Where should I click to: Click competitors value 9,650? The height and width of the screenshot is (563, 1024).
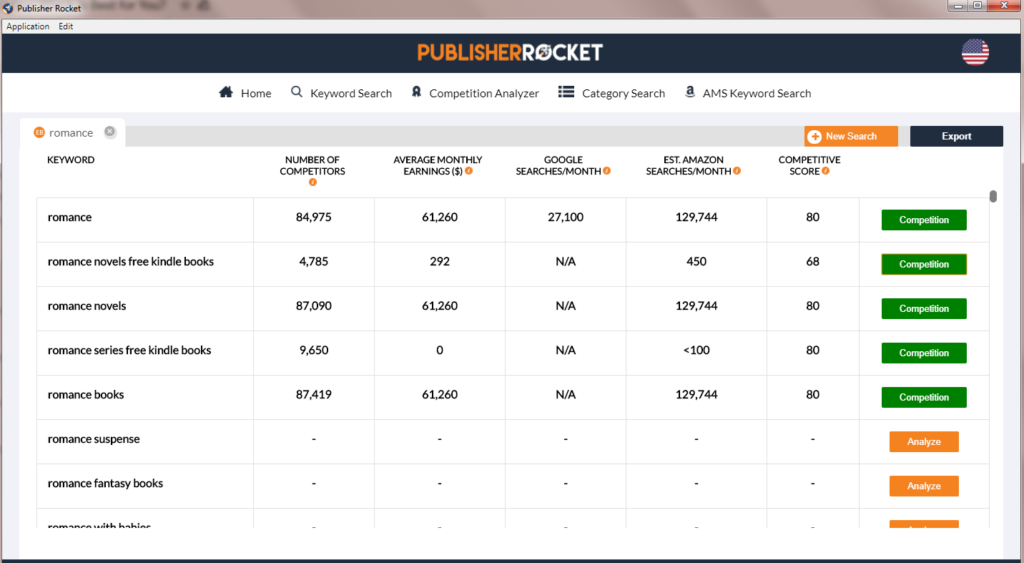click(x=313, y=350)
